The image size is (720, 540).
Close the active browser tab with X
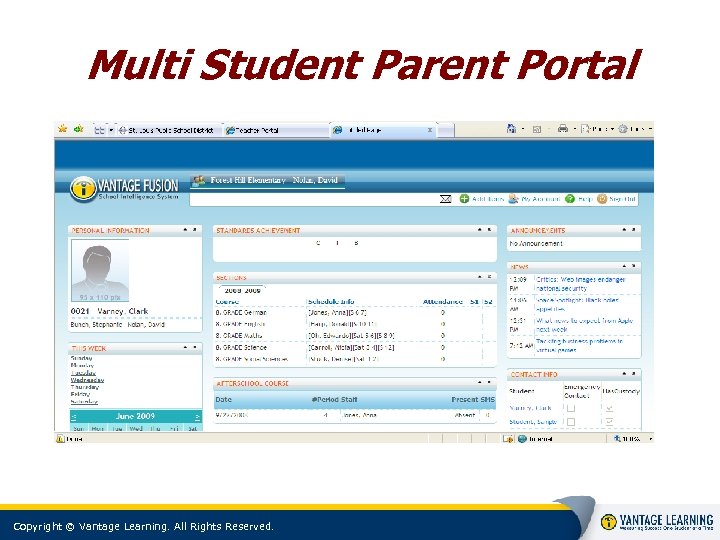coord(430,130)
